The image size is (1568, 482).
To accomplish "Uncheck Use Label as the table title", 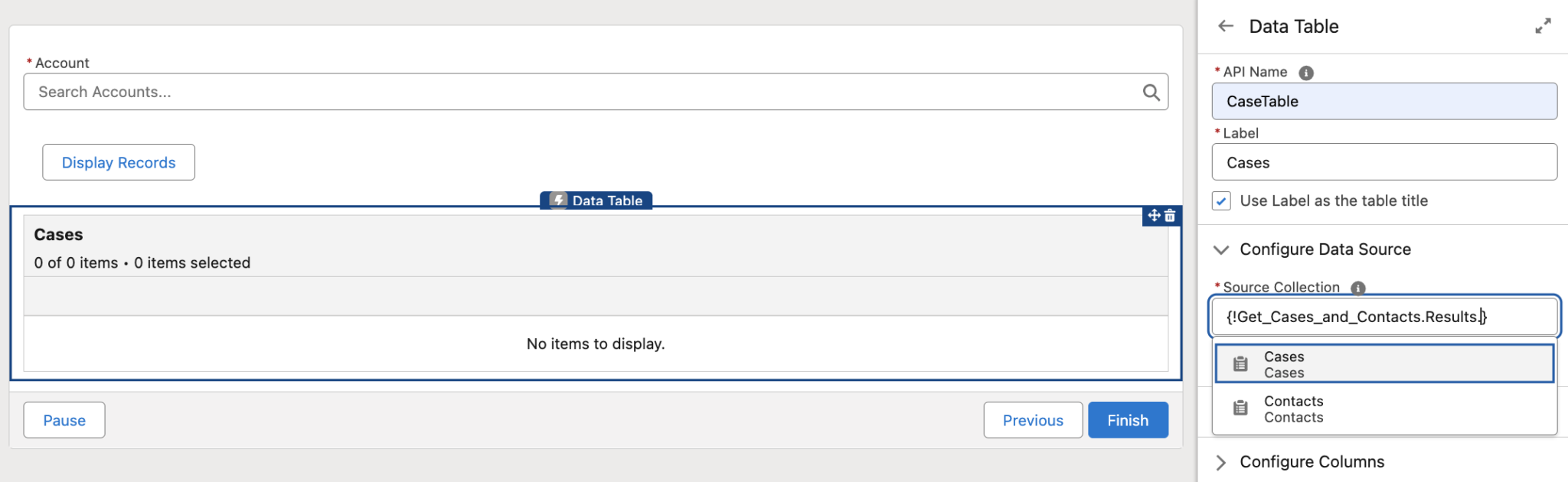I will tap(1220, 200).
